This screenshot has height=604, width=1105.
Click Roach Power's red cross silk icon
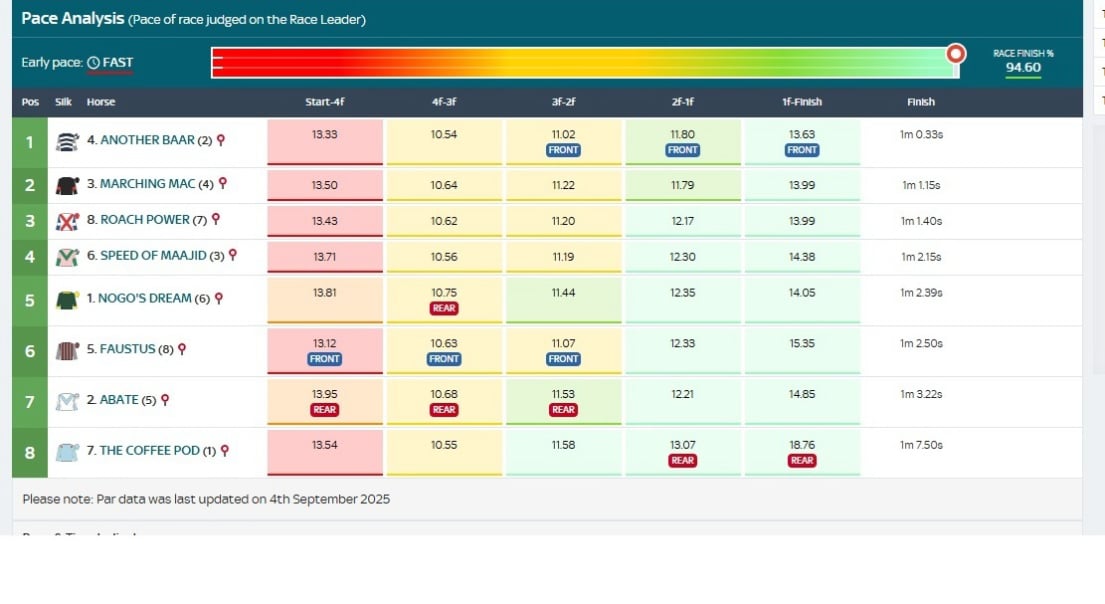(x=67, y=220)
